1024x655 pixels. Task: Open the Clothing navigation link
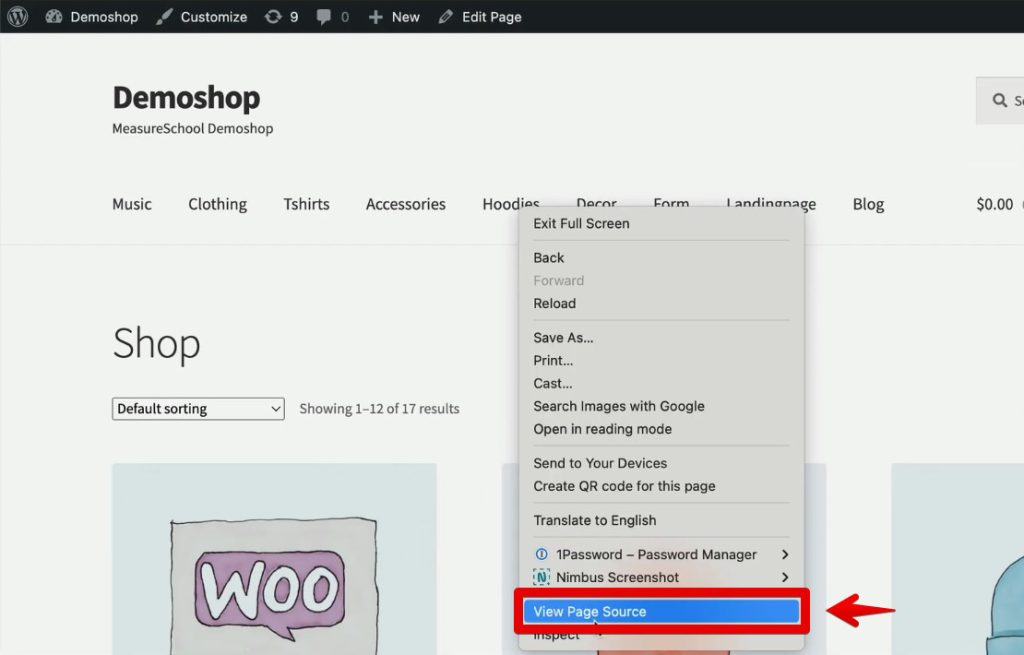click(x=217, y=204)
